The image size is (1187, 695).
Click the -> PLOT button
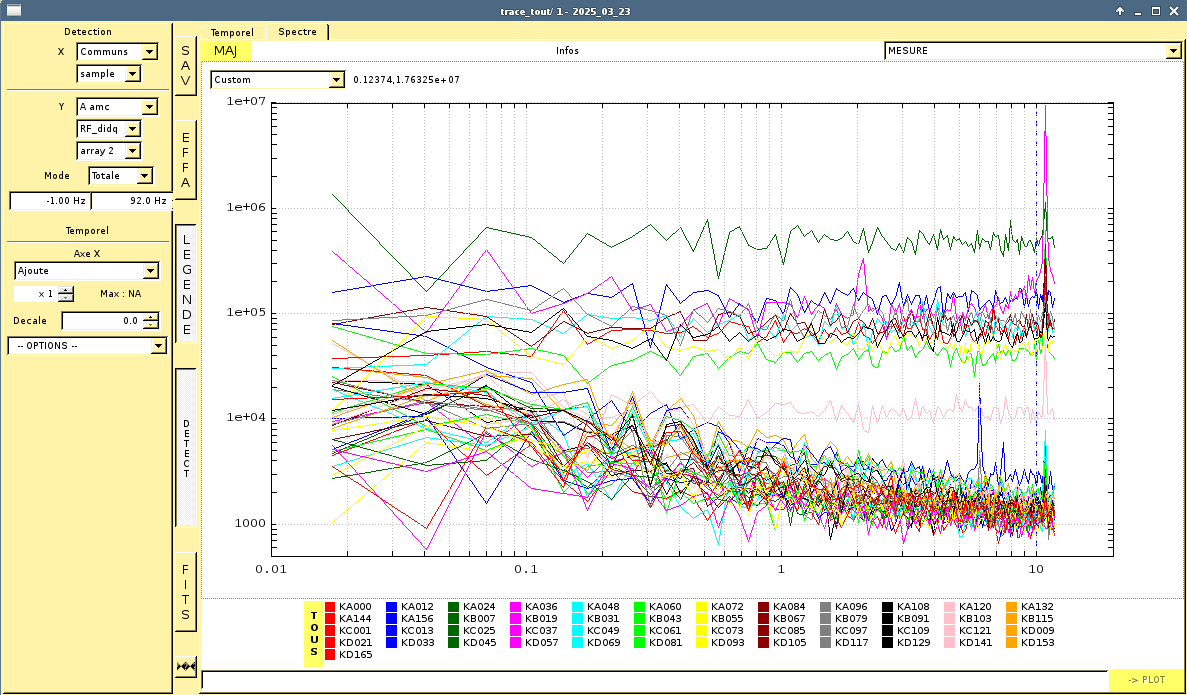(x=1146, y=680)
